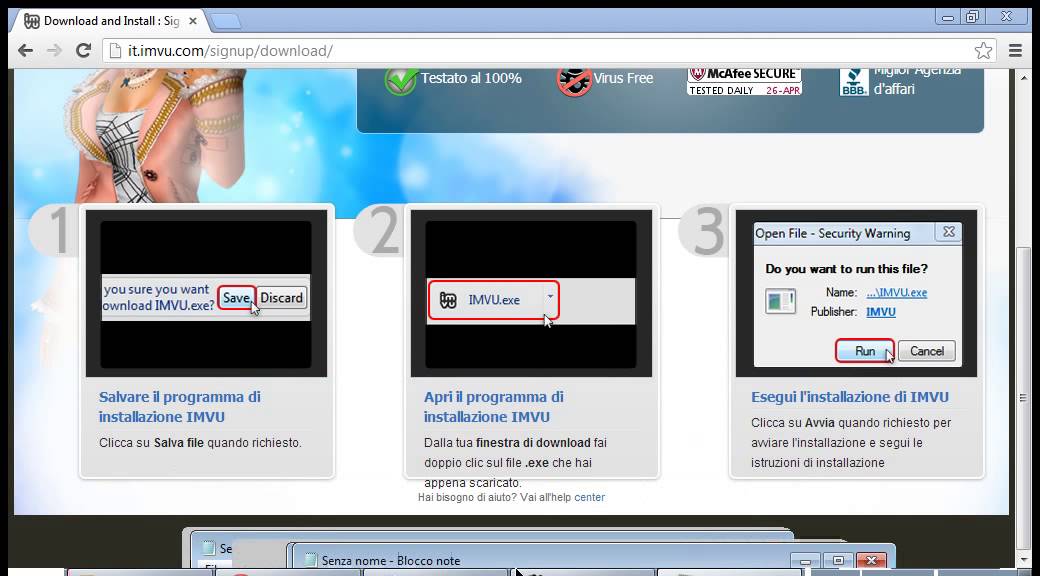The image size is (1040, 576).
Task: Click the green checkmark Testato al 100% icon
Action: point(400,80)
